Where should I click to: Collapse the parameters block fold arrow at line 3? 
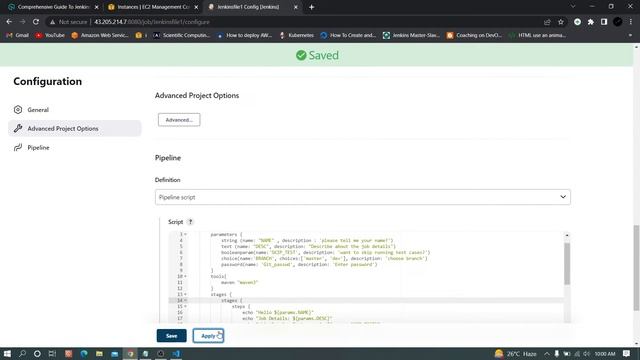point(185,234)
